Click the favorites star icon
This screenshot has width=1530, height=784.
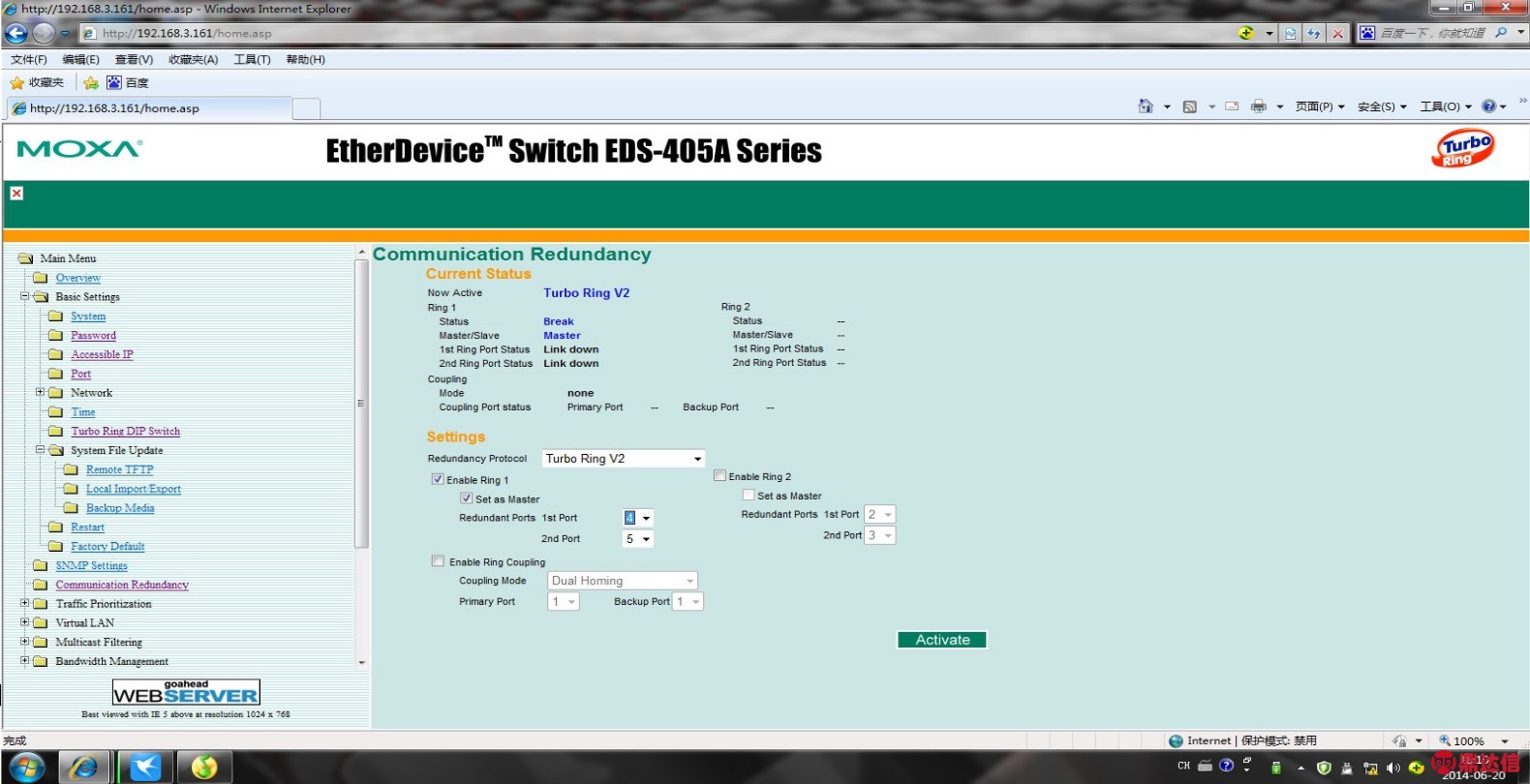tap(17, 83)
